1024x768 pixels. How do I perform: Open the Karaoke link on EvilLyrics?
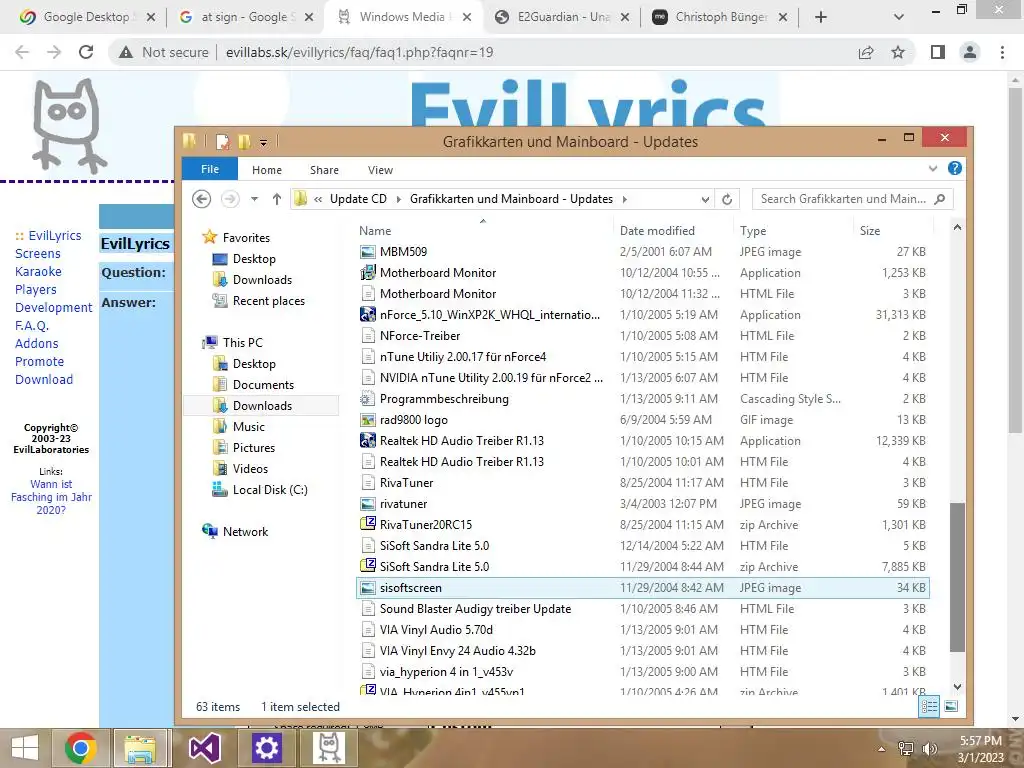tap(39, 272)
